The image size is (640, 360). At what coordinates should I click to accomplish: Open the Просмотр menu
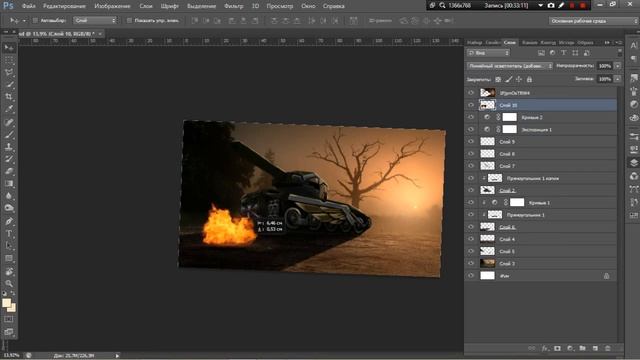coord(280,6)
